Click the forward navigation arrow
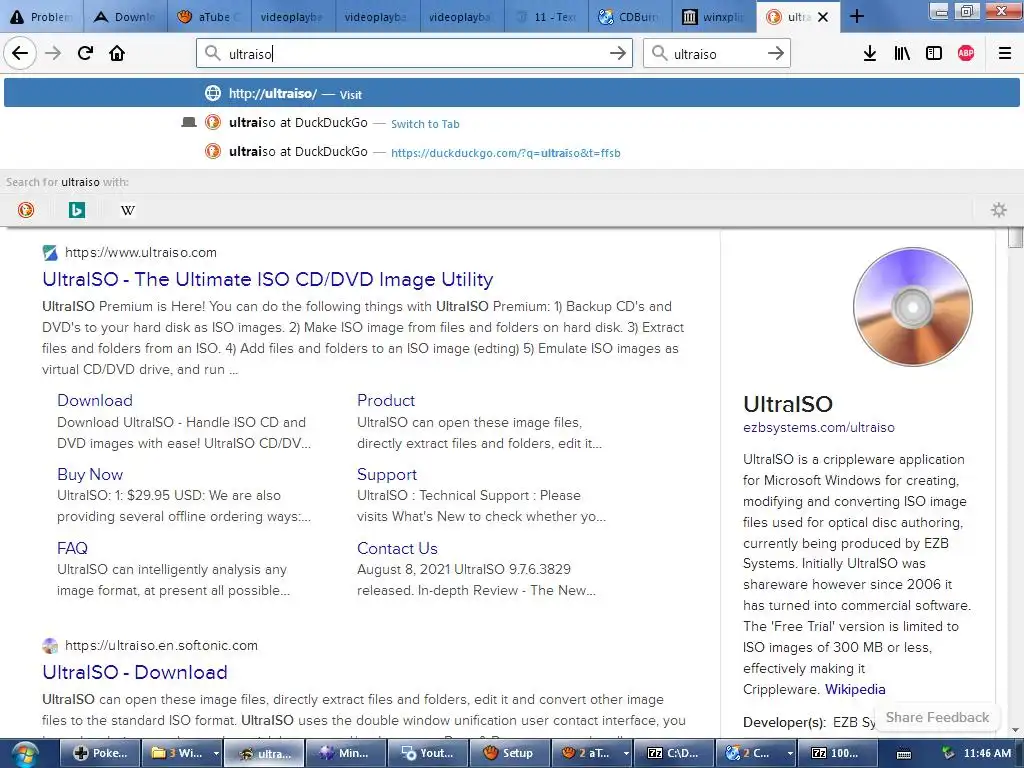The height and width of the screenshot is (768, 1024). pos(53,53)
